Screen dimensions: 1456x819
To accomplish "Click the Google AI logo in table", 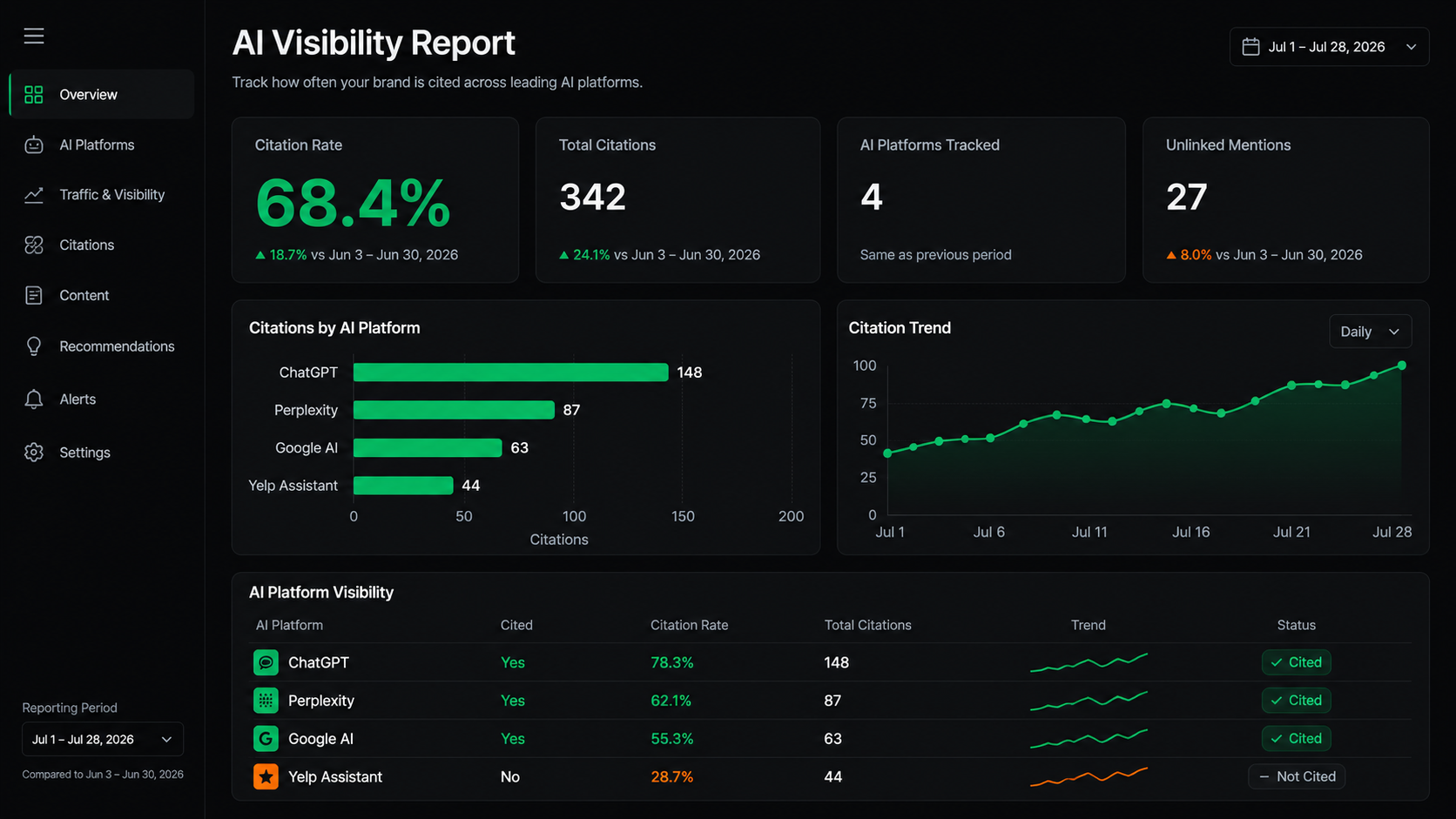I will (x=266, y=739).
